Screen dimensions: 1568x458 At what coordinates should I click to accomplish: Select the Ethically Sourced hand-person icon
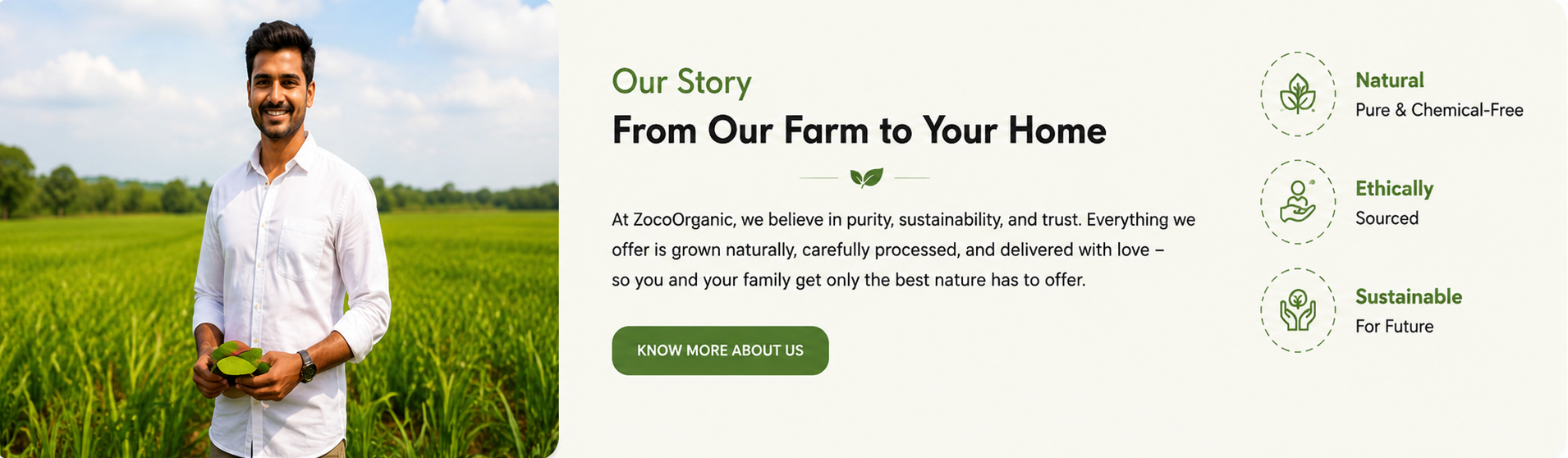point(1297,202)
